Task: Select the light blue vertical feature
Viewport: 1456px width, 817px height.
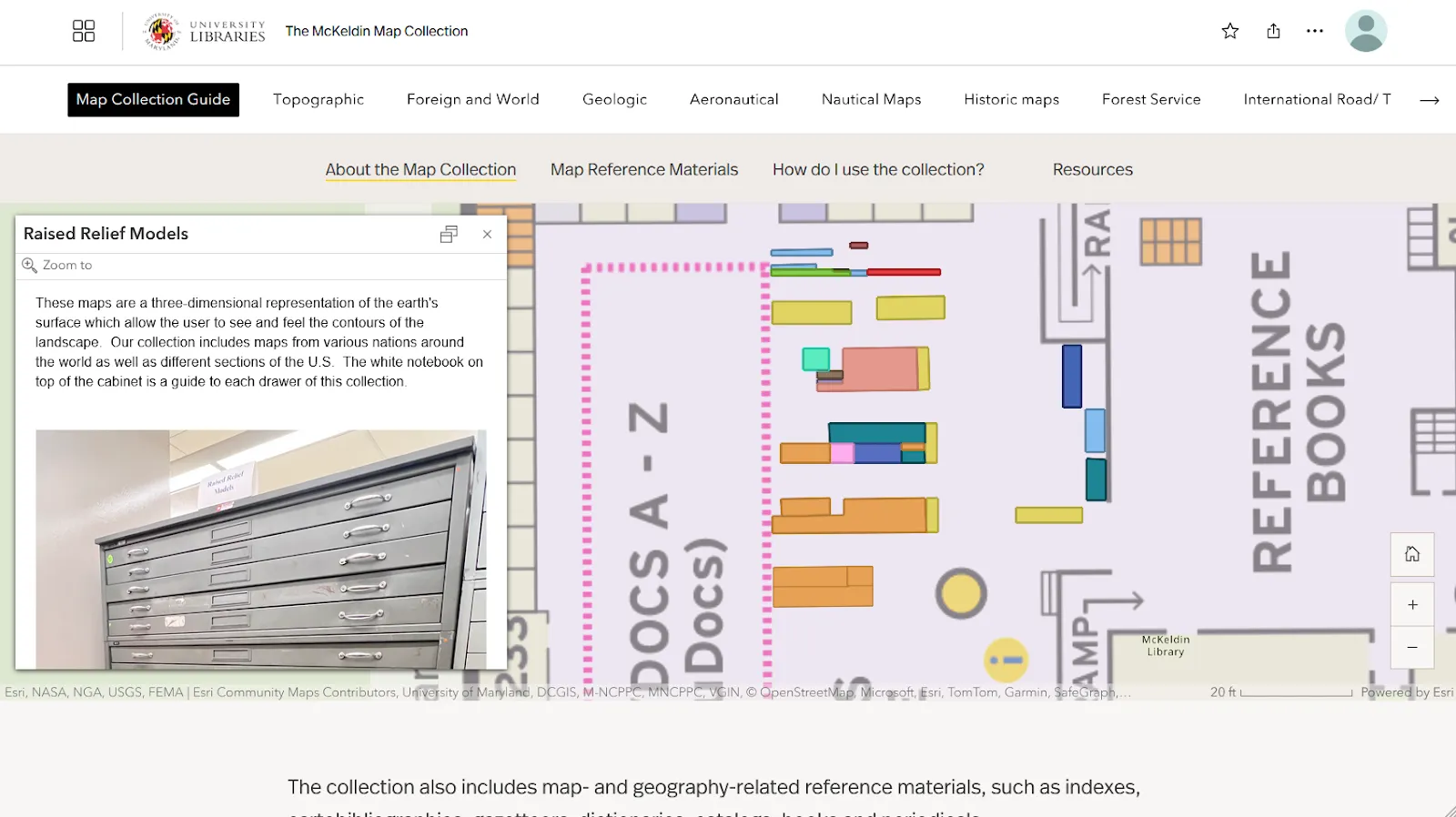Action: click(1095, 430)
